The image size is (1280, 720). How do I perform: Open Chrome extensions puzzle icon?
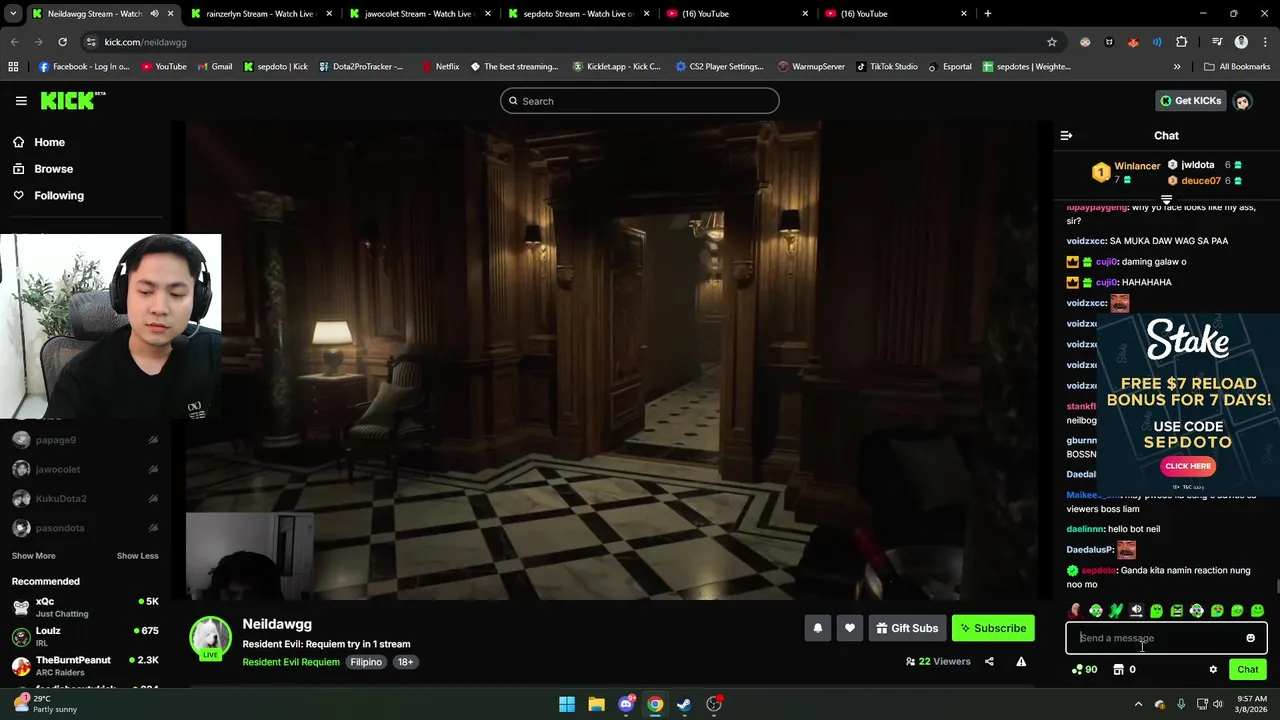pyautogui.click(x=1181, y=42)
